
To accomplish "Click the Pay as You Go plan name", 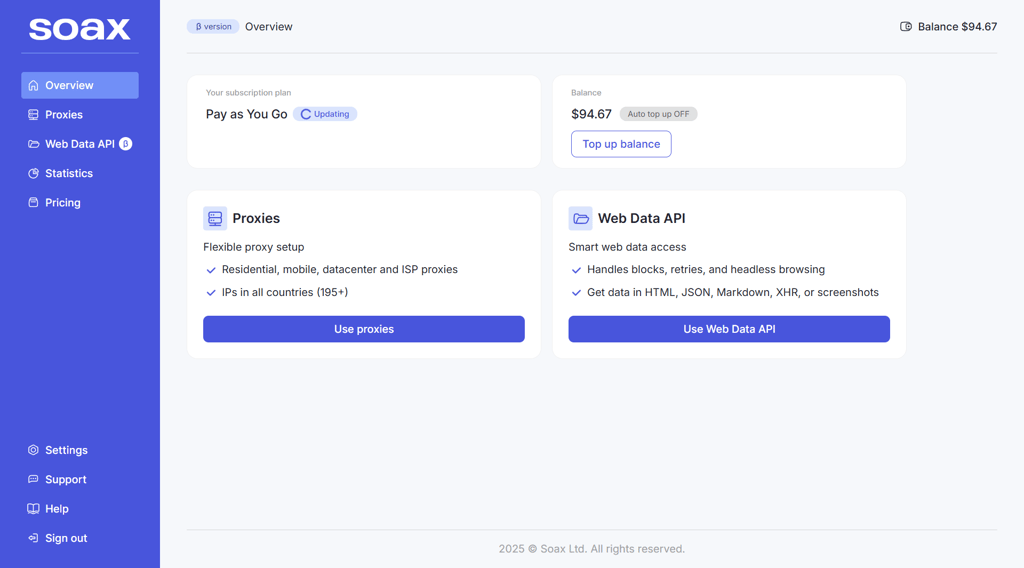I will coord(246,114).
